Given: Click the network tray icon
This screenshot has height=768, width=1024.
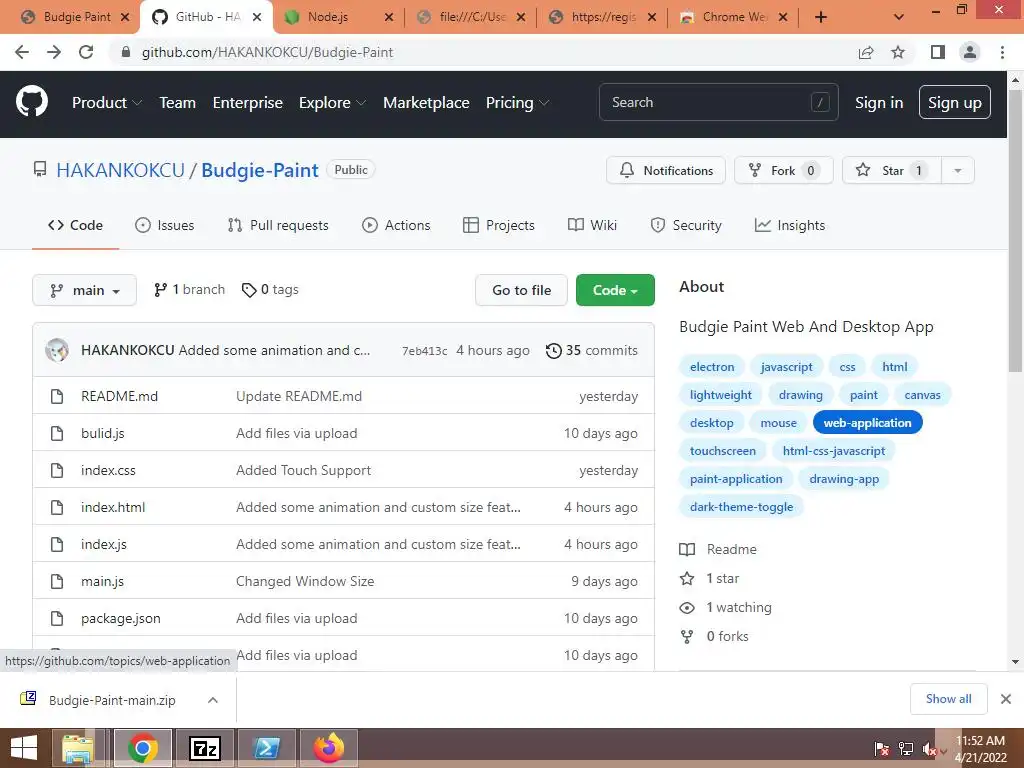Looking at the screenshot, I should tap(906, 749).
